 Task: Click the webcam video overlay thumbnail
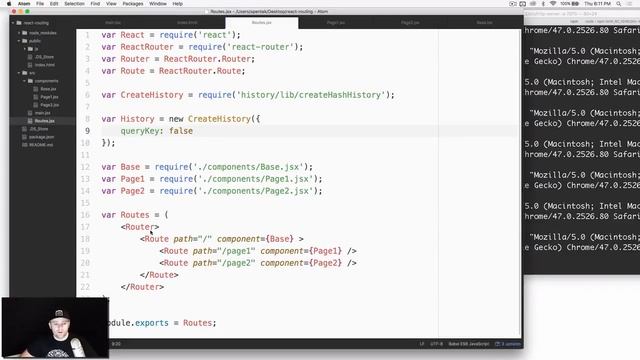[x=56, y=328]
